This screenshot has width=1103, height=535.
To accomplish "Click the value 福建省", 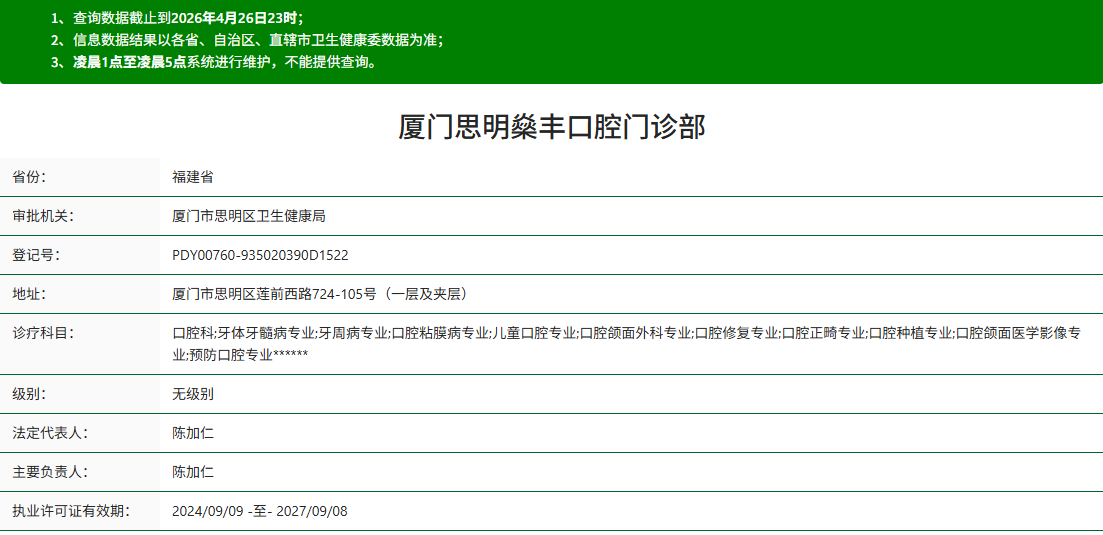I will click(x=193, y=177).
